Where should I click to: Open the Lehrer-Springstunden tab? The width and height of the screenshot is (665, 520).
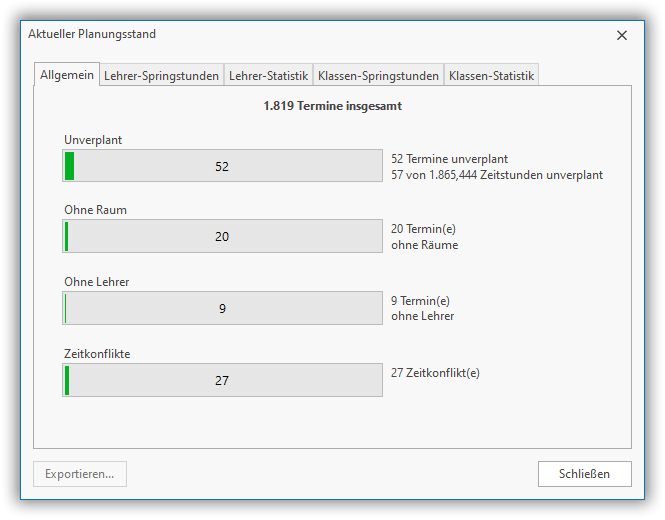(x=161, y=76)
